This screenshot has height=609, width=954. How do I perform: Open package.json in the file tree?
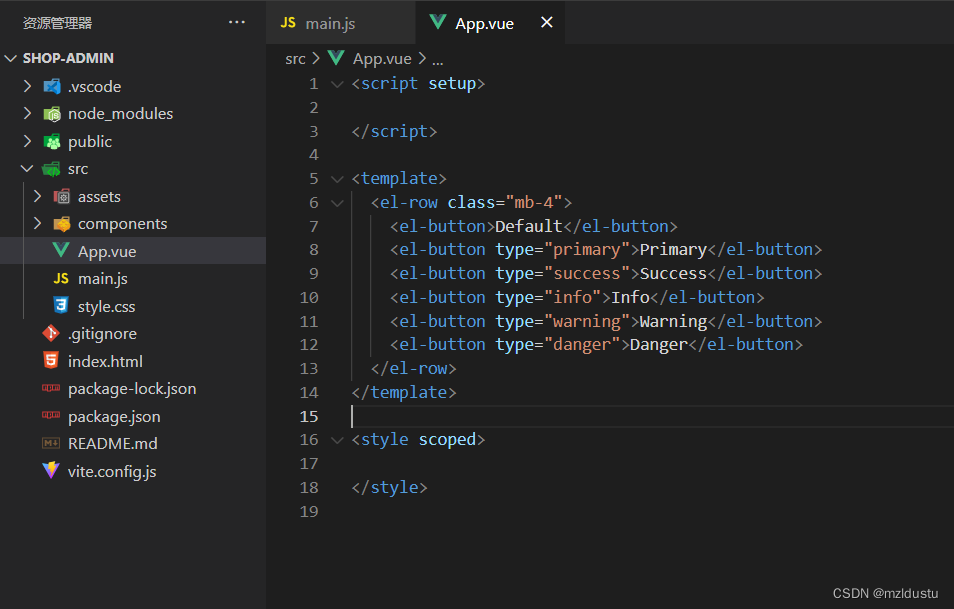133,416
